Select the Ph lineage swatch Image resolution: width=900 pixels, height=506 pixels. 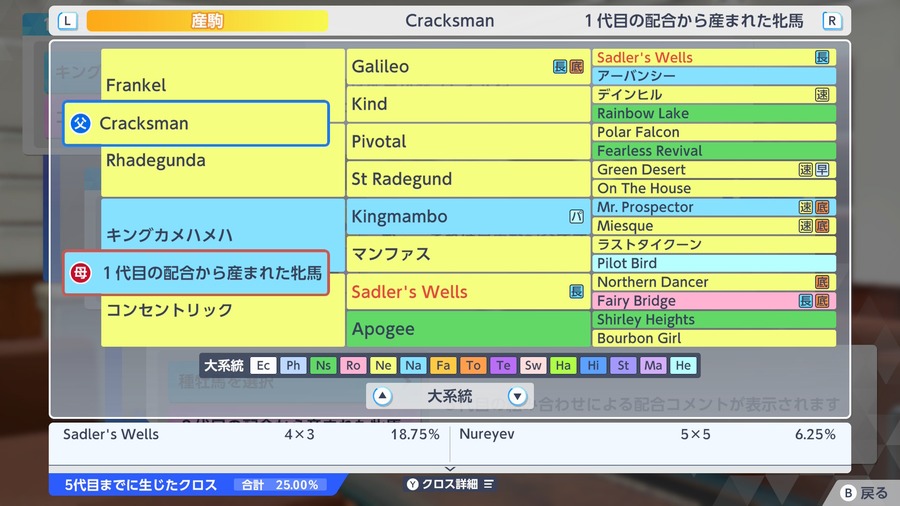tap(293, 365)
